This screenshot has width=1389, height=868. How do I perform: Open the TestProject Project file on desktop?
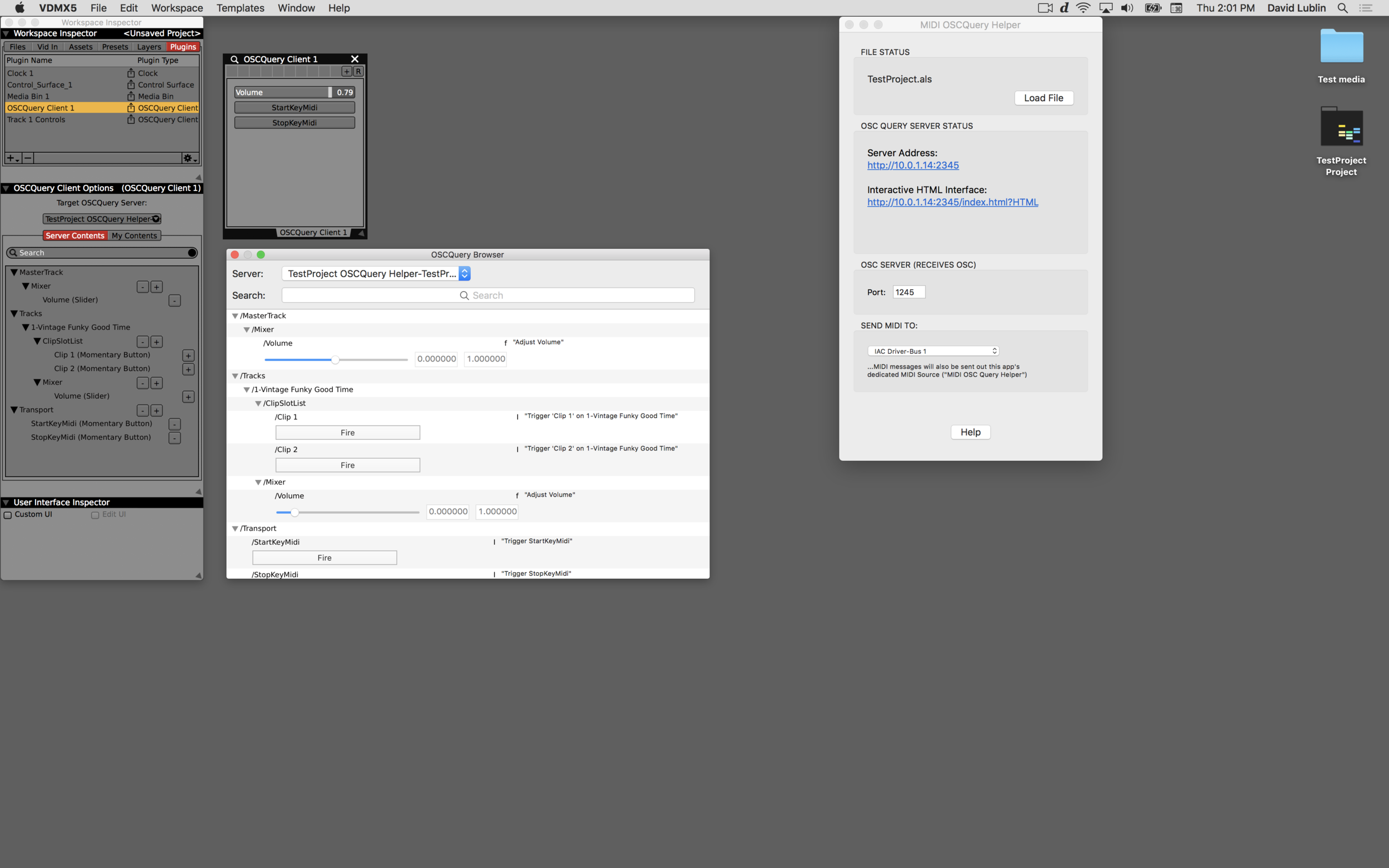pos(1341,127)
